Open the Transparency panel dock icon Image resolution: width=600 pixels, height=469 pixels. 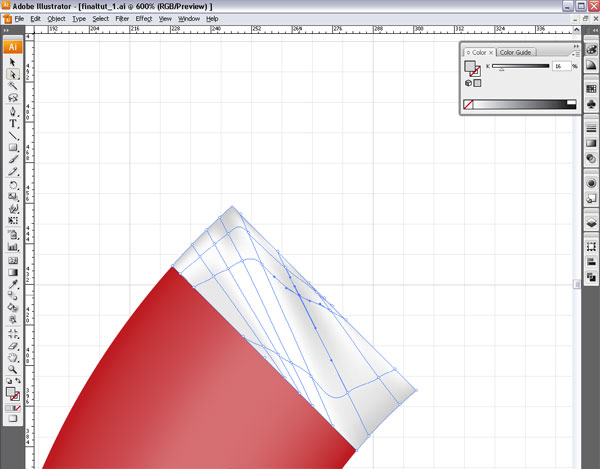tap(591, 158)
